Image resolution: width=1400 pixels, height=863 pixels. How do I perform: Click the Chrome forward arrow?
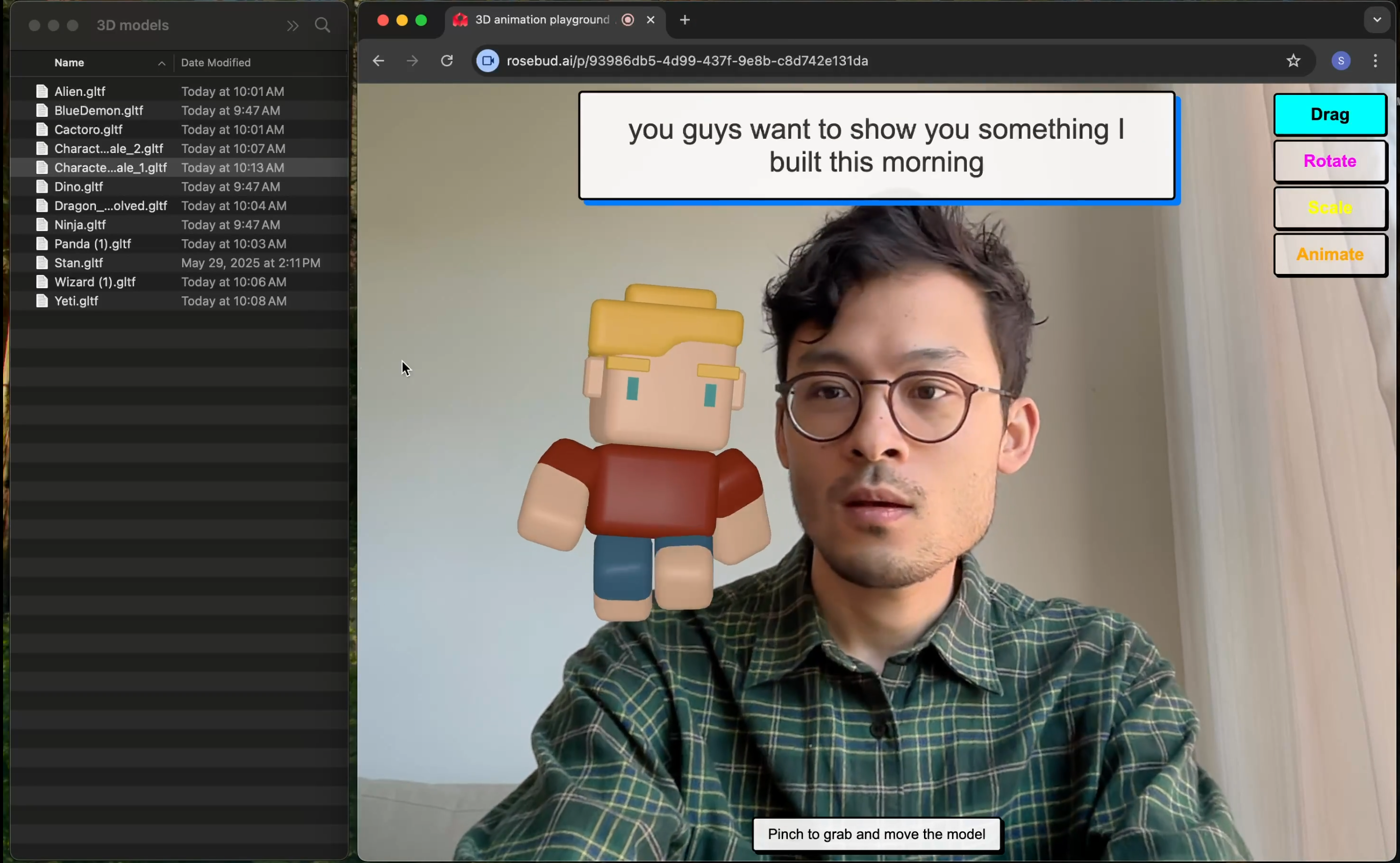tap(412, 61)
